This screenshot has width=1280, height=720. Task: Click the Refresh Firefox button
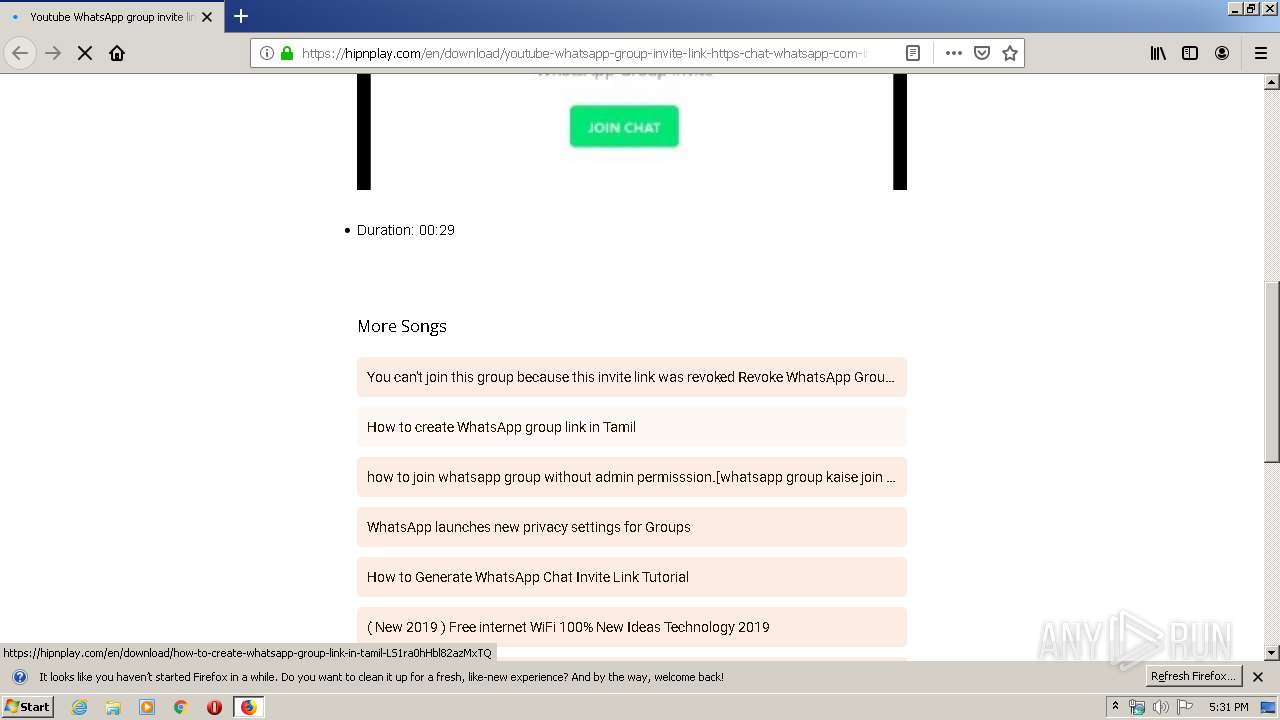1194,677
